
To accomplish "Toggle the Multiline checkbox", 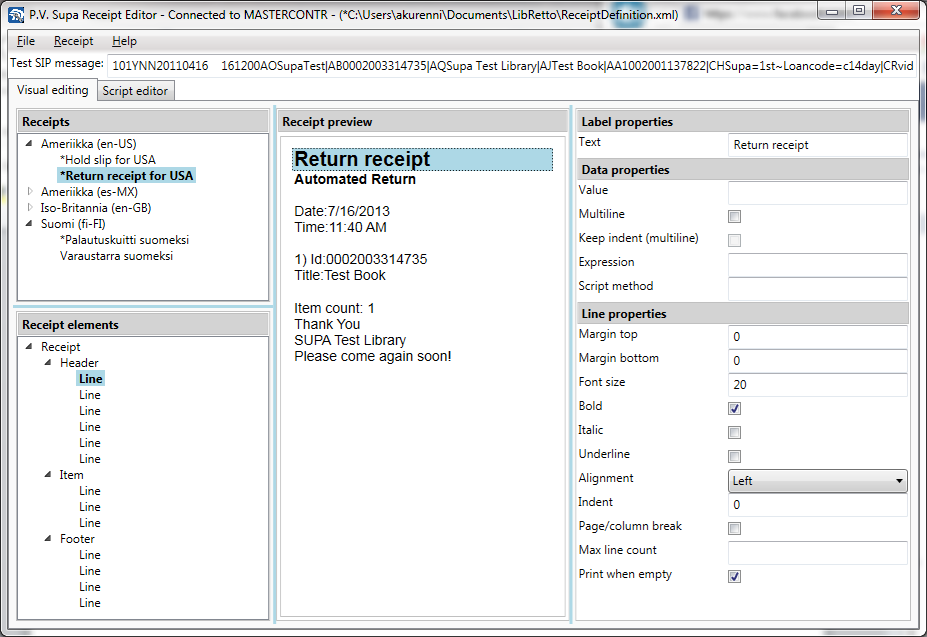I will (735, 216).
